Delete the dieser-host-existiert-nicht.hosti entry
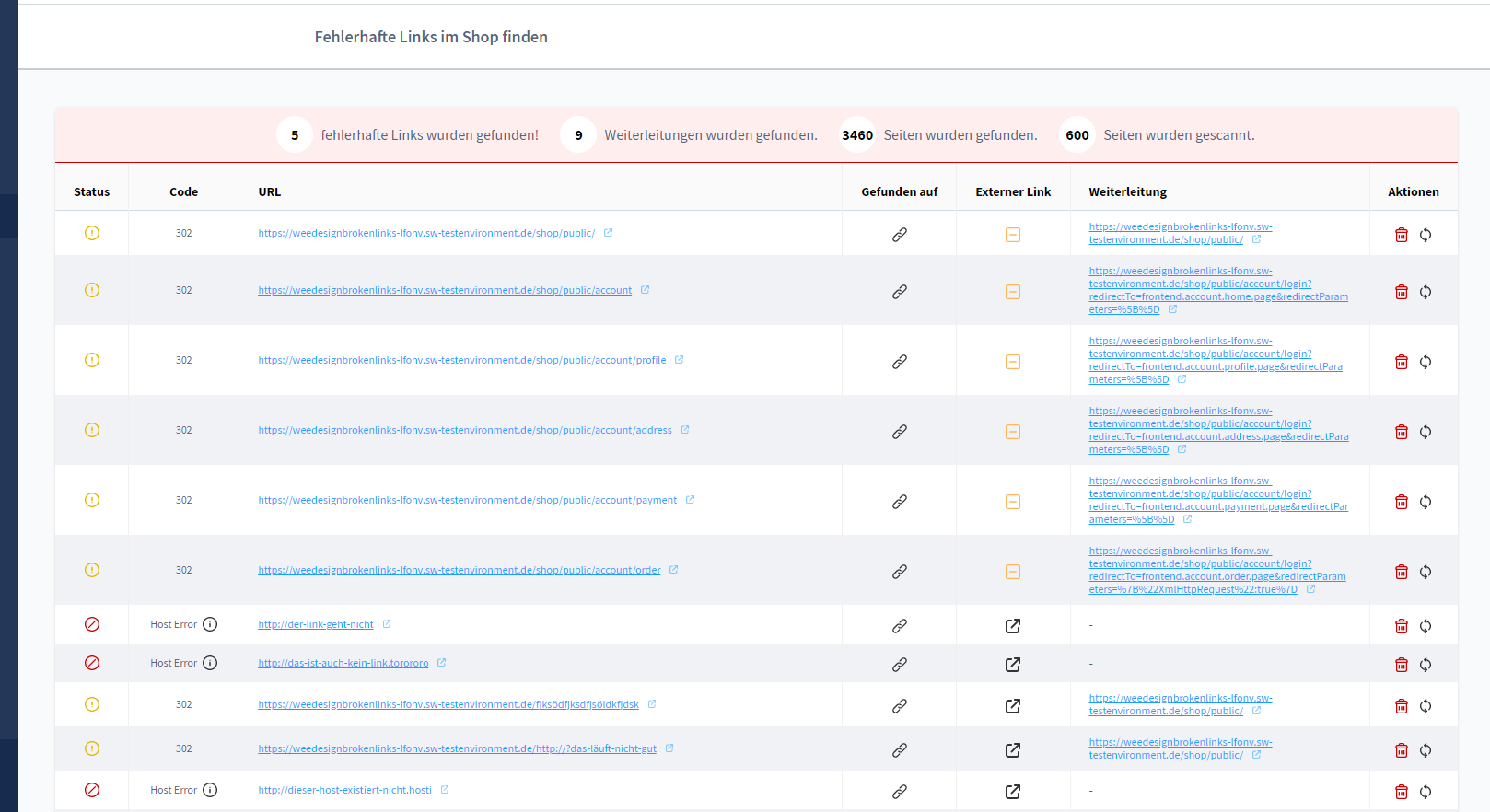 pos(1402,792)
